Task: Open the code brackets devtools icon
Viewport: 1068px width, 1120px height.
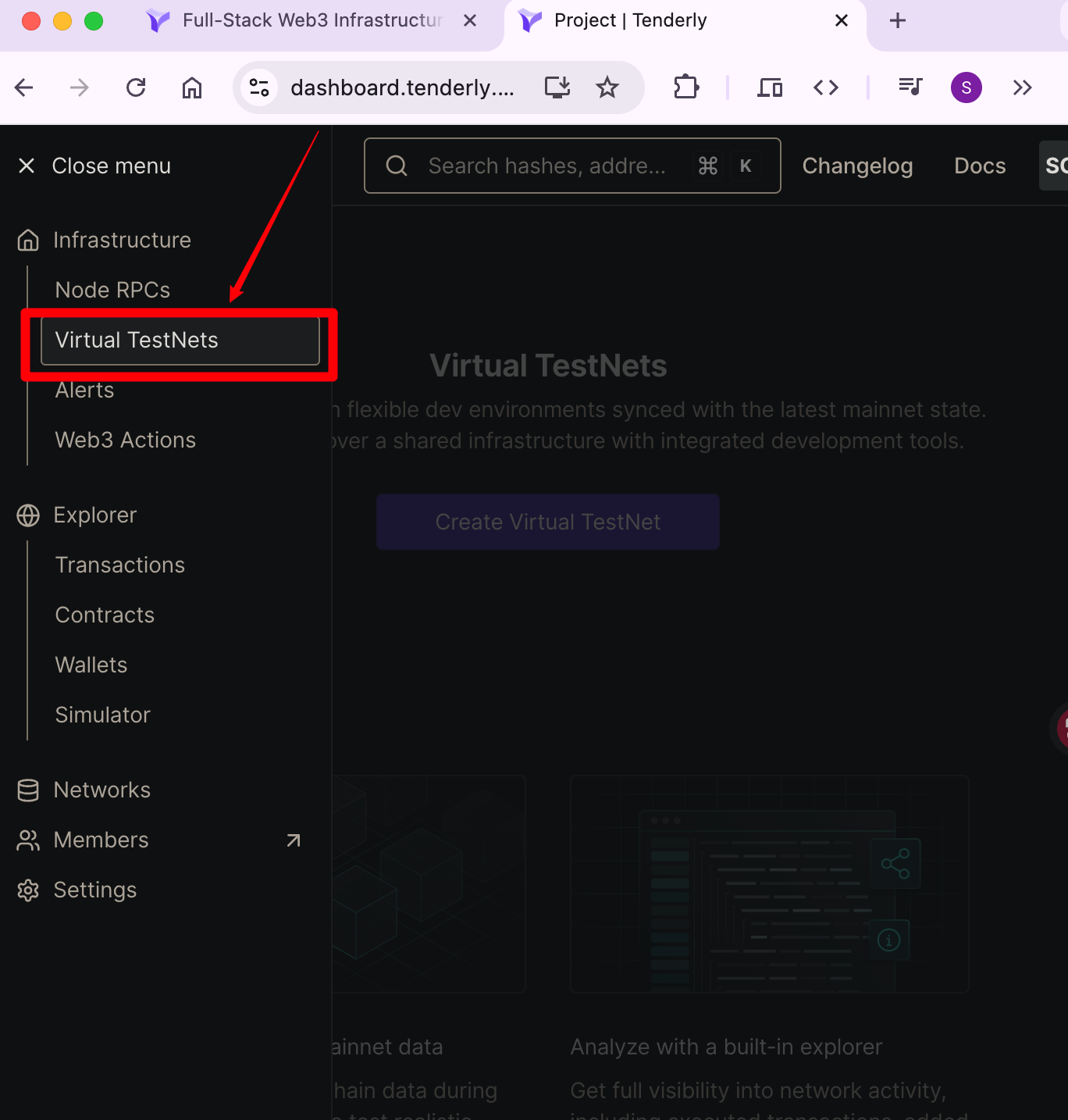Action: 826,87
